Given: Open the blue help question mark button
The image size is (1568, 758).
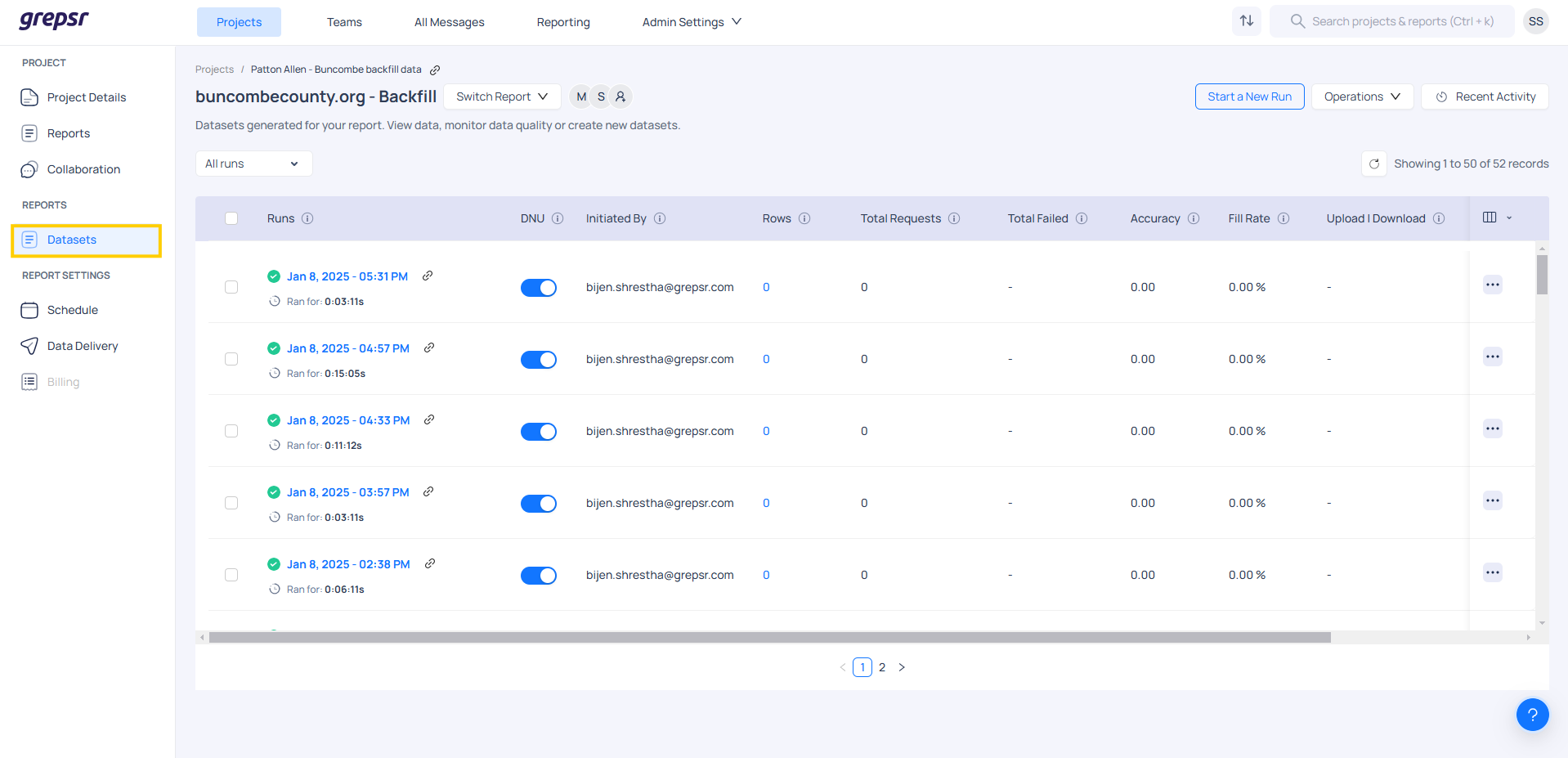Looking at the screenshot, I should 1532,714.
